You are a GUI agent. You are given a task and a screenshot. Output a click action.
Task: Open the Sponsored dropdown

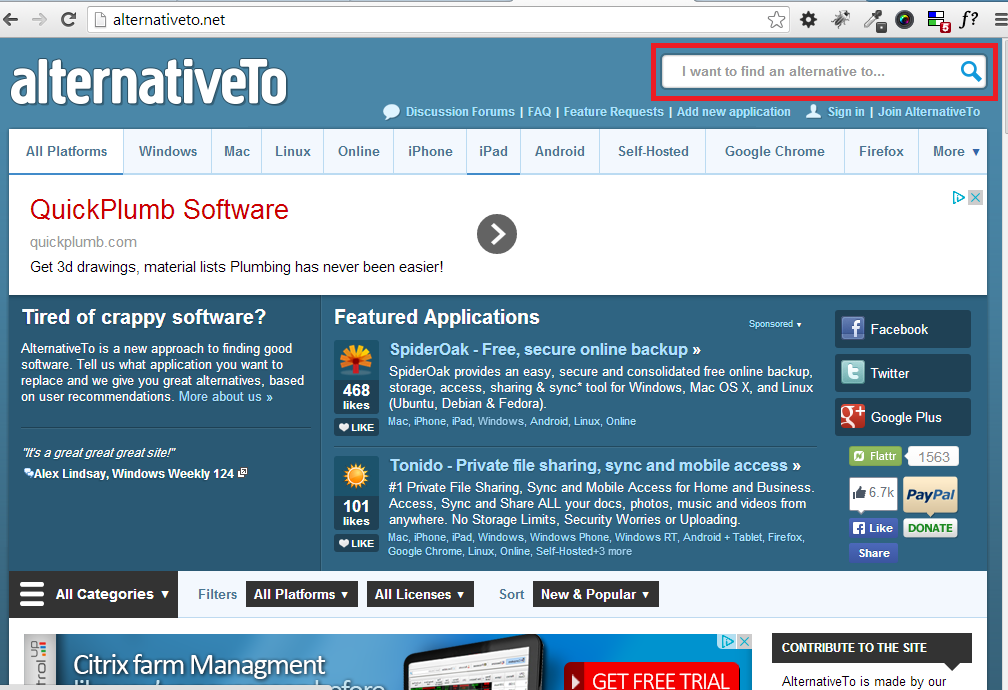click(x=775, y=324)
